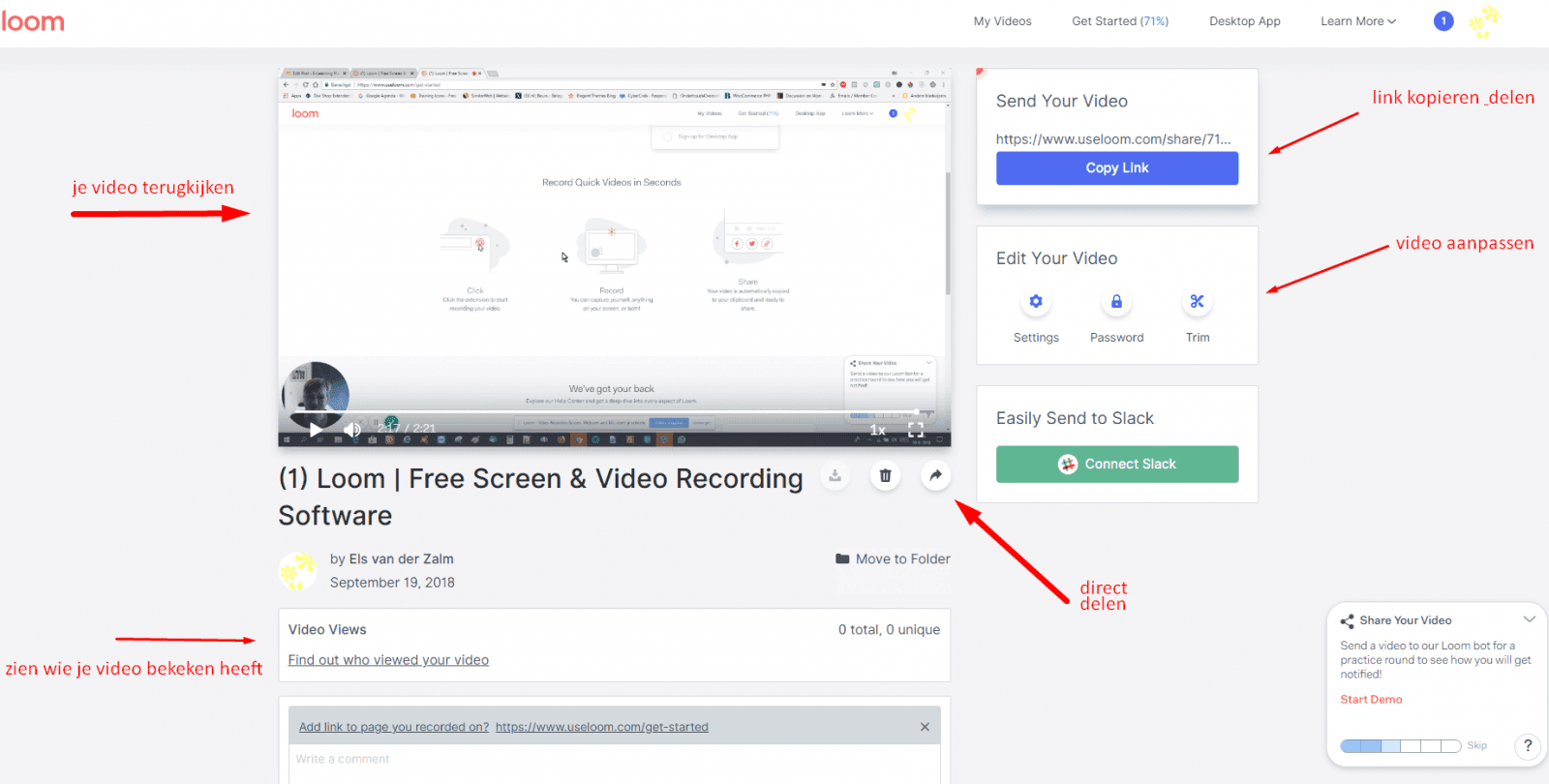This screenshot has height=784, width=1549.
Task: Click the Connect Slack button
Action: click(1116, 465)
